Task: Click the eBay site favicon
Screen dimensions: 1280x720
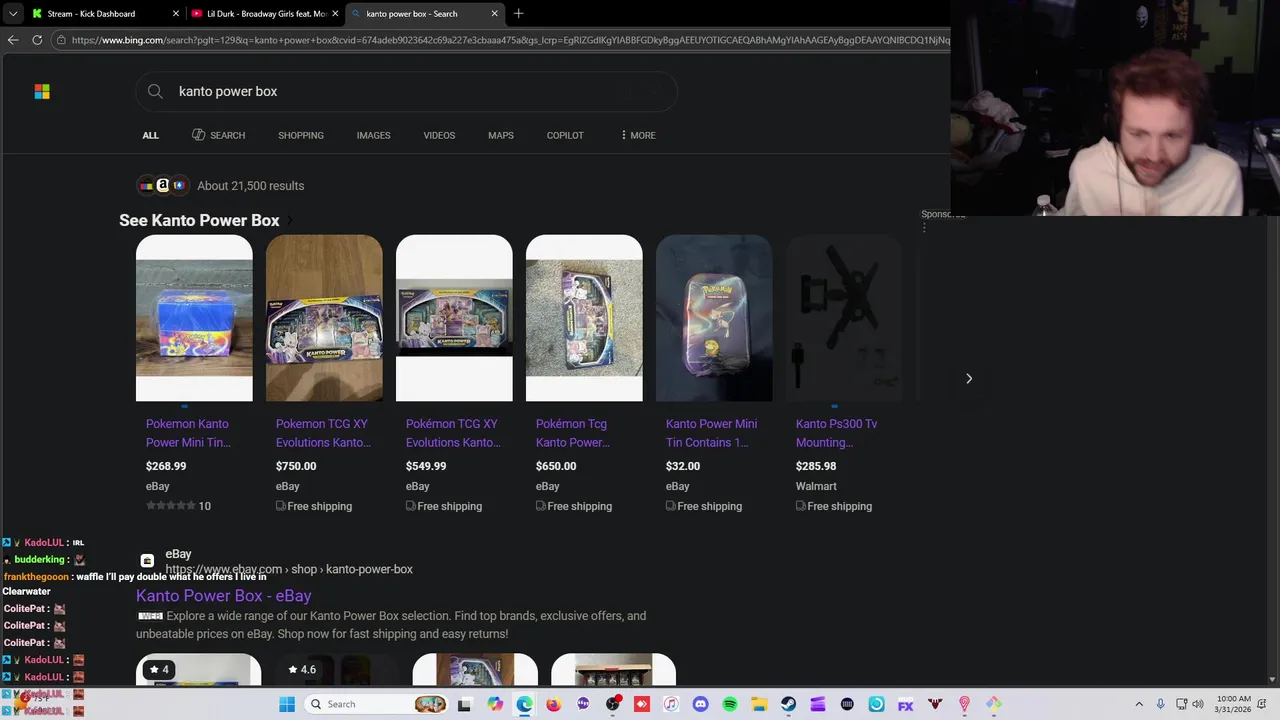Action: (x=147, y=561)
